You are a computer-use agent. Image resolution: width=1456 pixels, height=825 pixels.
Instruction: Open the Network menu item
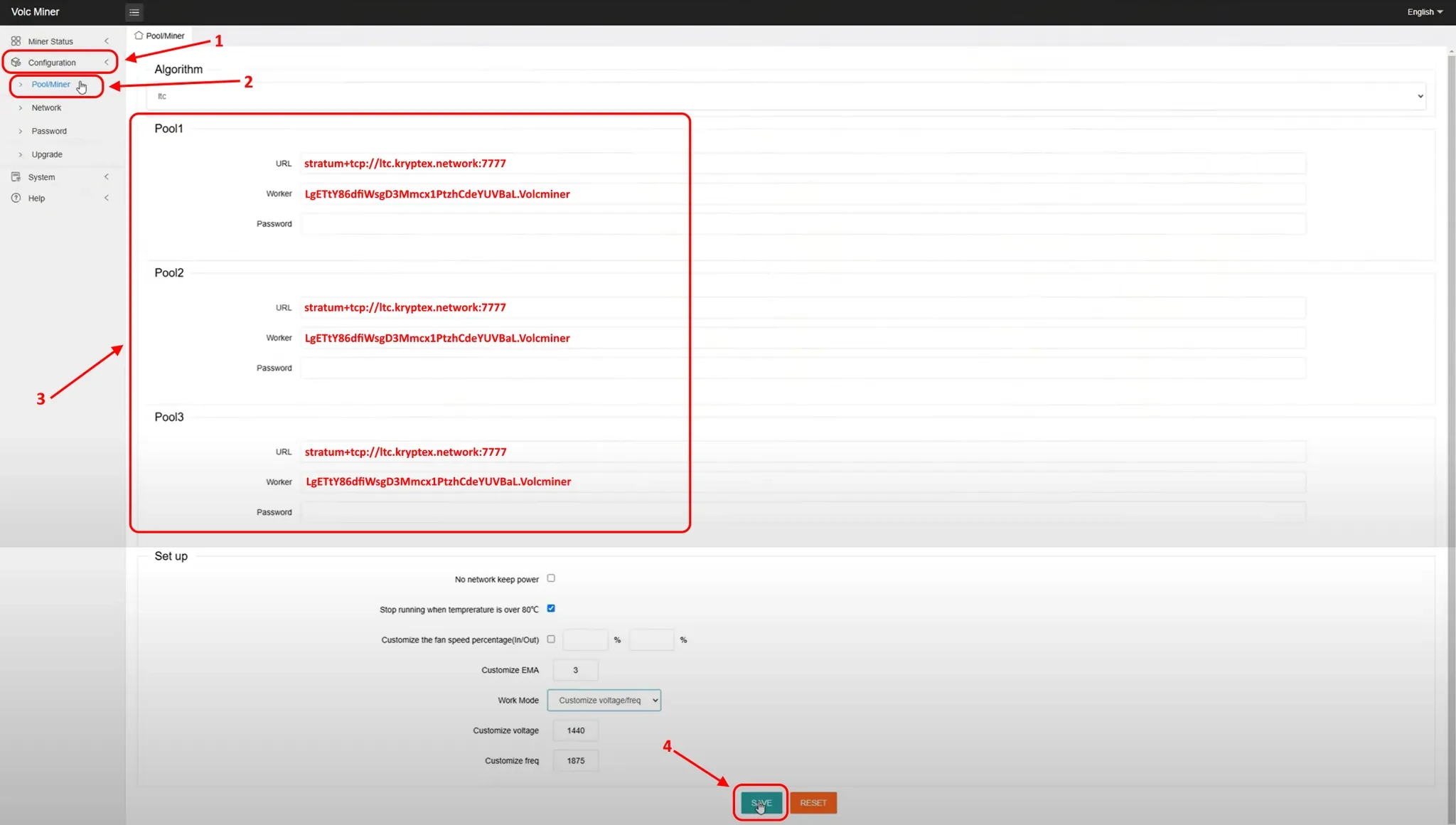[46, 108]
